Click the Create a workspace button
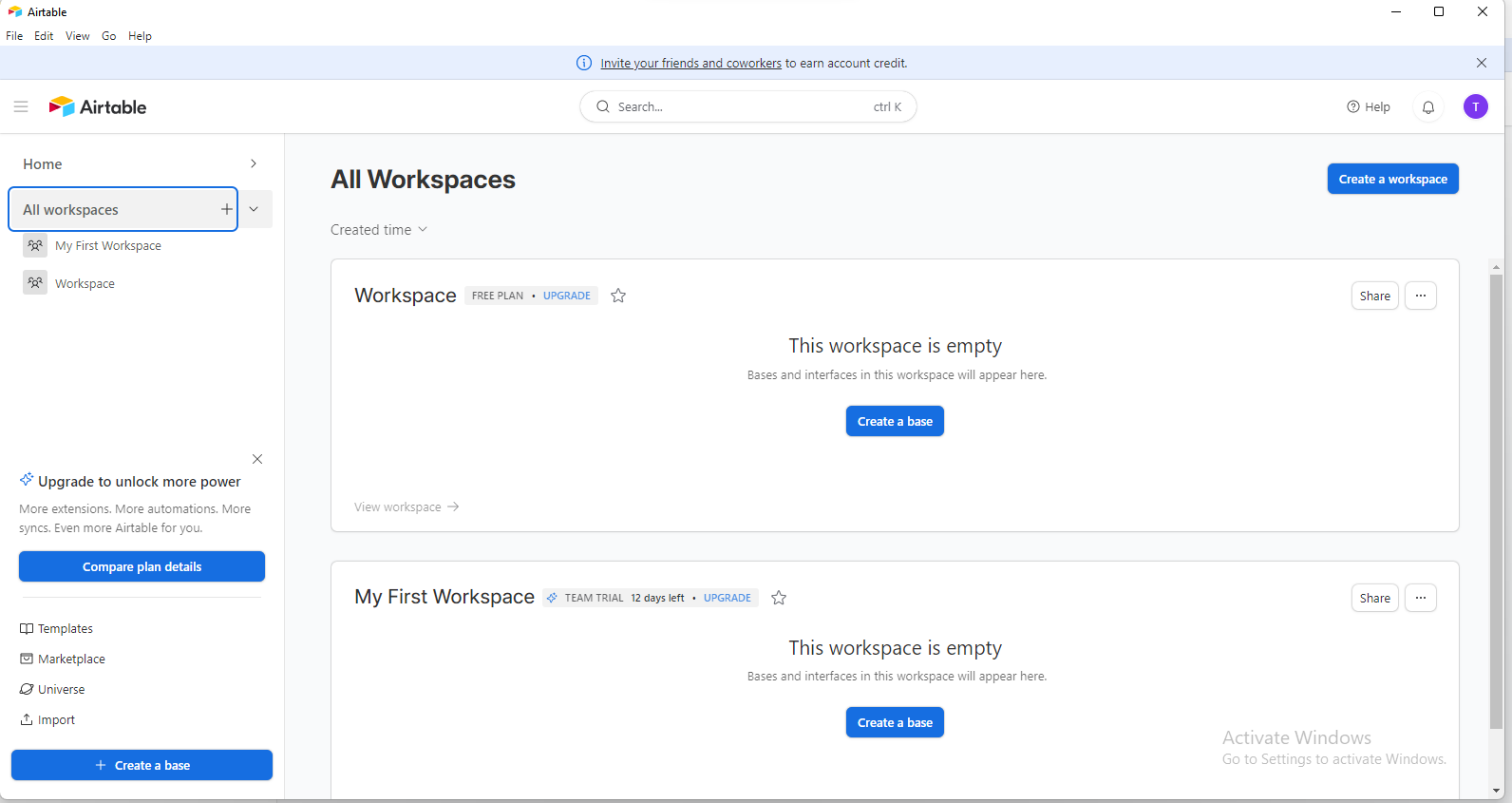The width and height of the screenshot is (1512, 803). click(x=1392, y=179)
